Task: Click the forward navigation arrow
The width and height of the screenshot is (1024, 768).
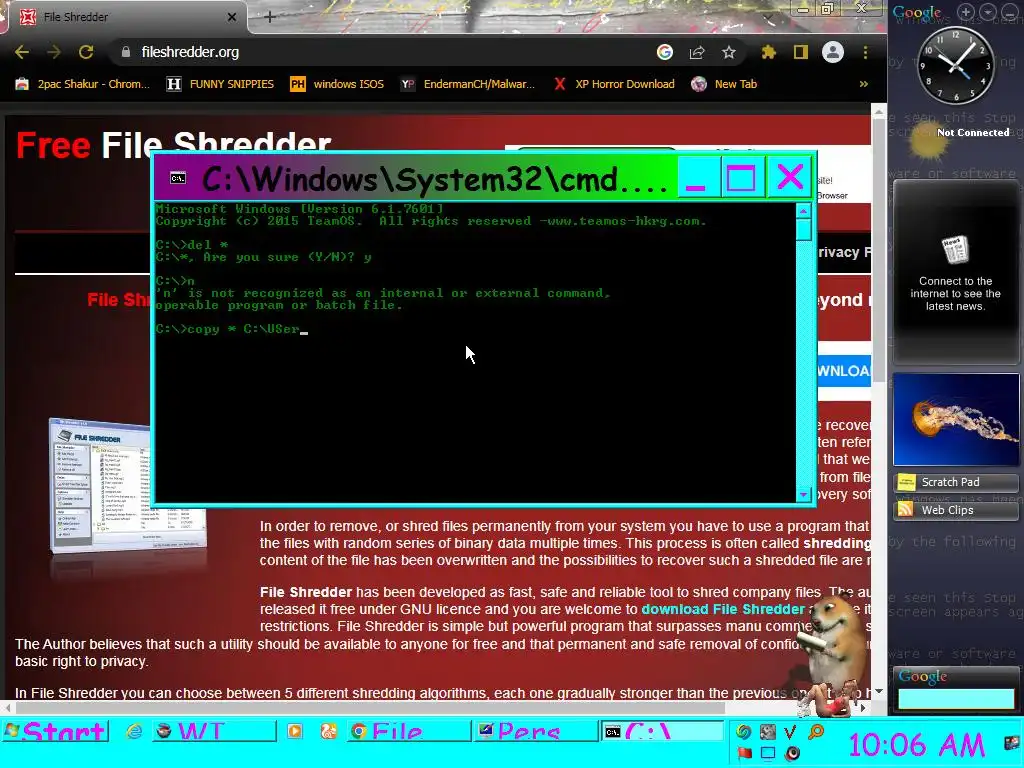Action: [54, 52]
